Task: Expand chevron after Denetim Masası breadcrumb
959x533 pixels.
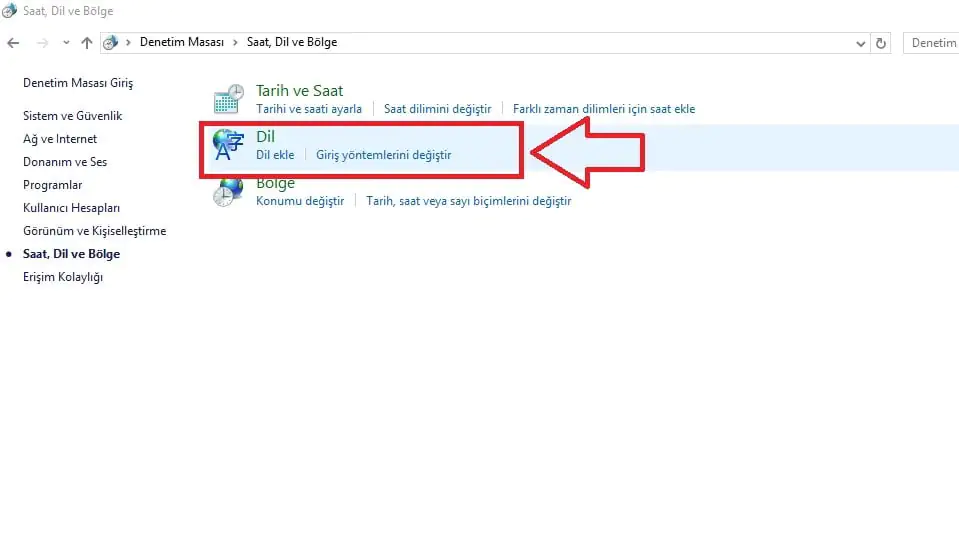Action: tap(235, 43)
